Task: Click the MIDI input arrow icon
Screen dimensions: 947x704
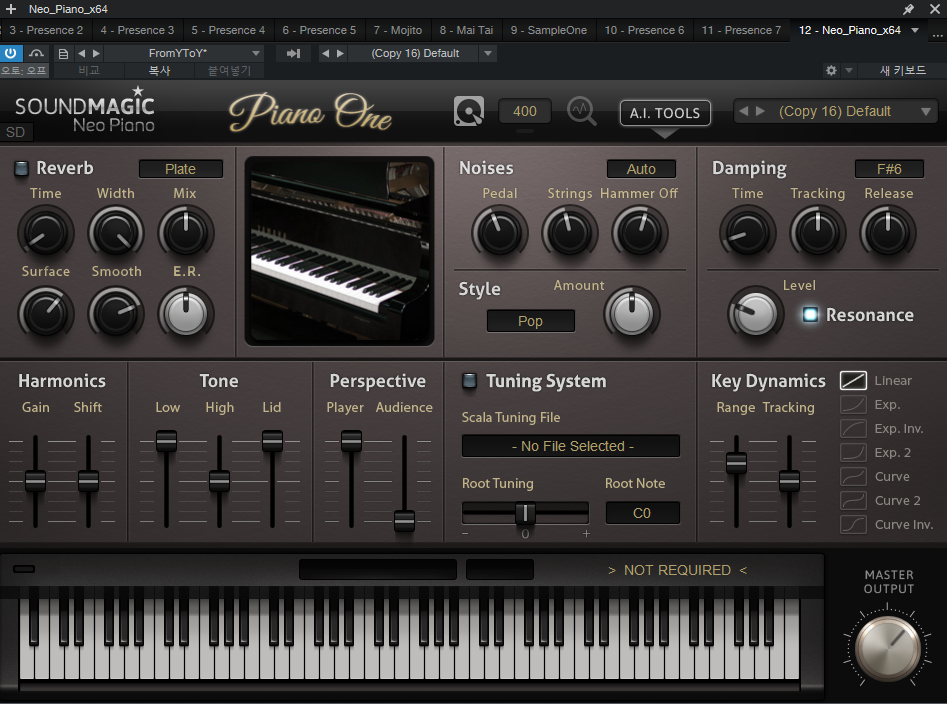Action: click(293, 53)
